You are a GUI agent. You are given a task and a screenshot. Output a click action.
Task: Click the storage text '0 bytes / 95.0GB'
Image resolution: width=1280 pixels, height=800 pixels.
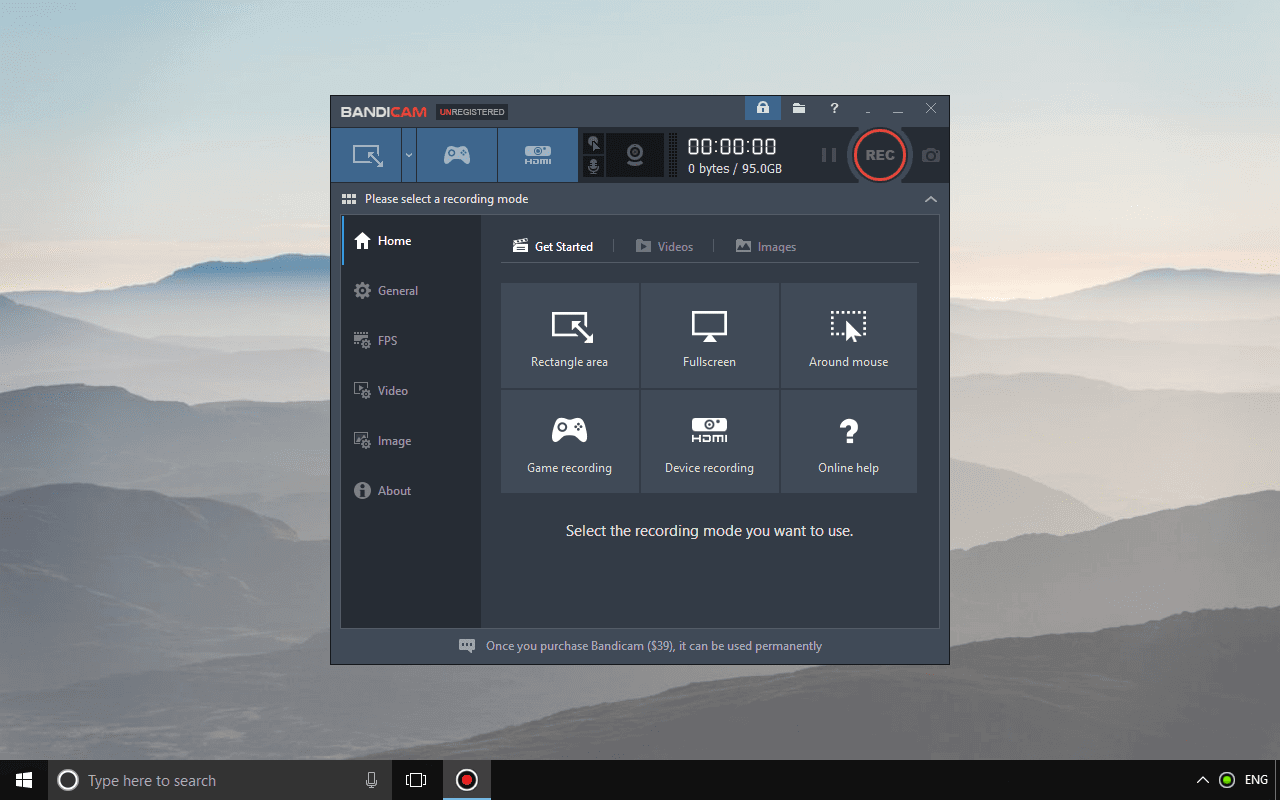pyautogui.click(x=735, y=169)
